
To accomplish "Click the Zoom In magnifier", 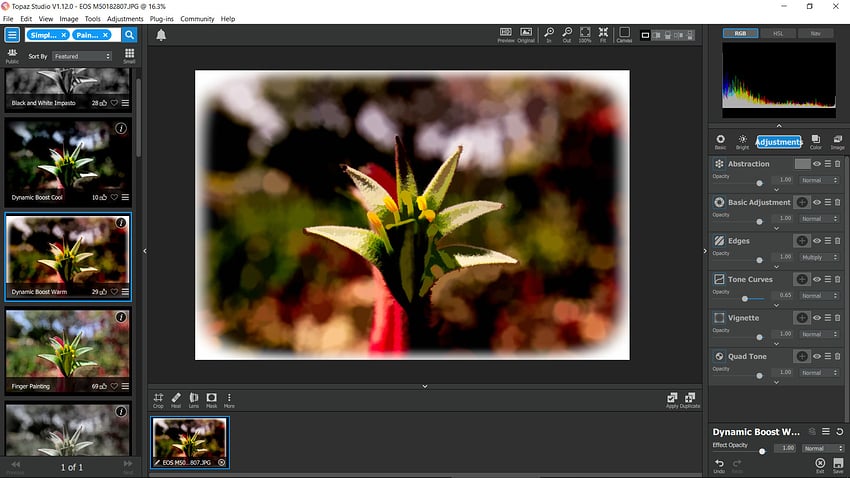I will click(549, 34).
